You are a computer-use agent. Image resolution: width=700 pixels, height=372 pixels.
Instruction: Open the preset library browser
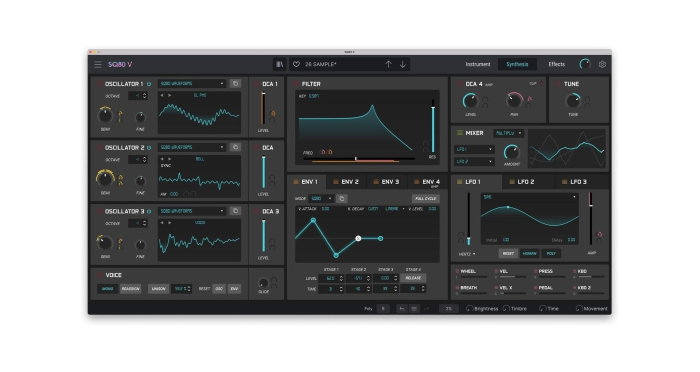pyautogui.click(x=279, y=64)
